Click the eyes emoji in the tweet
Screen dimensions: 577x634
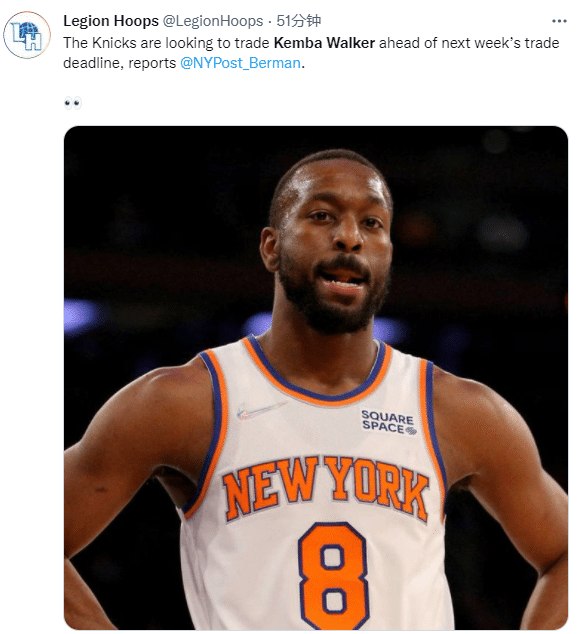73,103
